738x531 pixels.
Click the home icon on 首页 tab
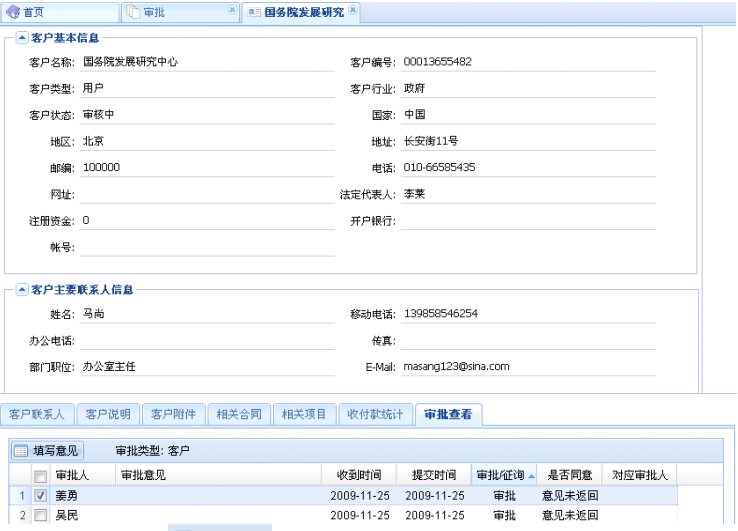13,12
